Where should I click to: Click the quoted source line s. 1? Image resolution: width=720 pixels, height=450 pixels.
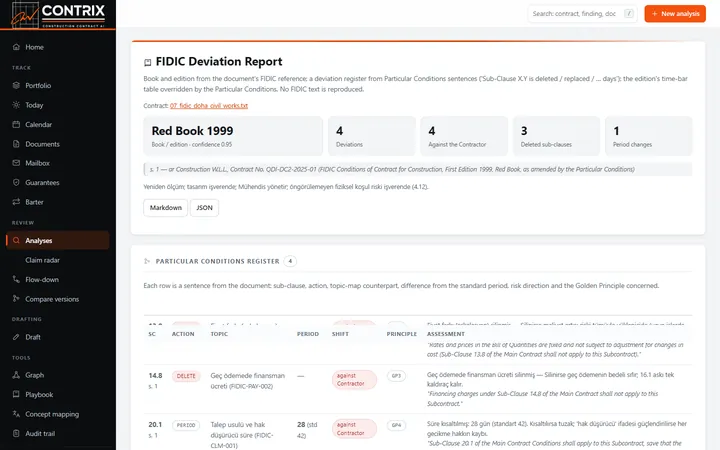pos(418,169)
